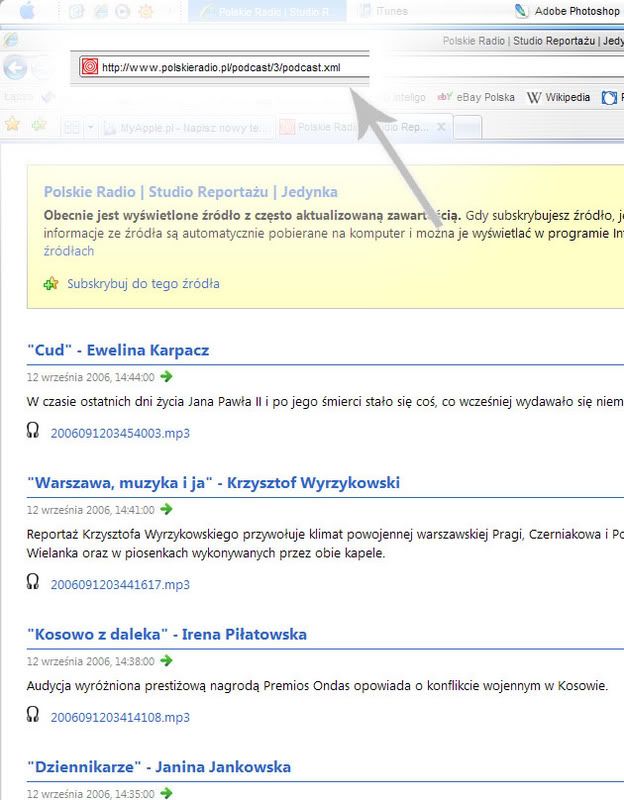Open "Kosowo z daleka" - Irena Piłatowska article

[x=167, y=635]
